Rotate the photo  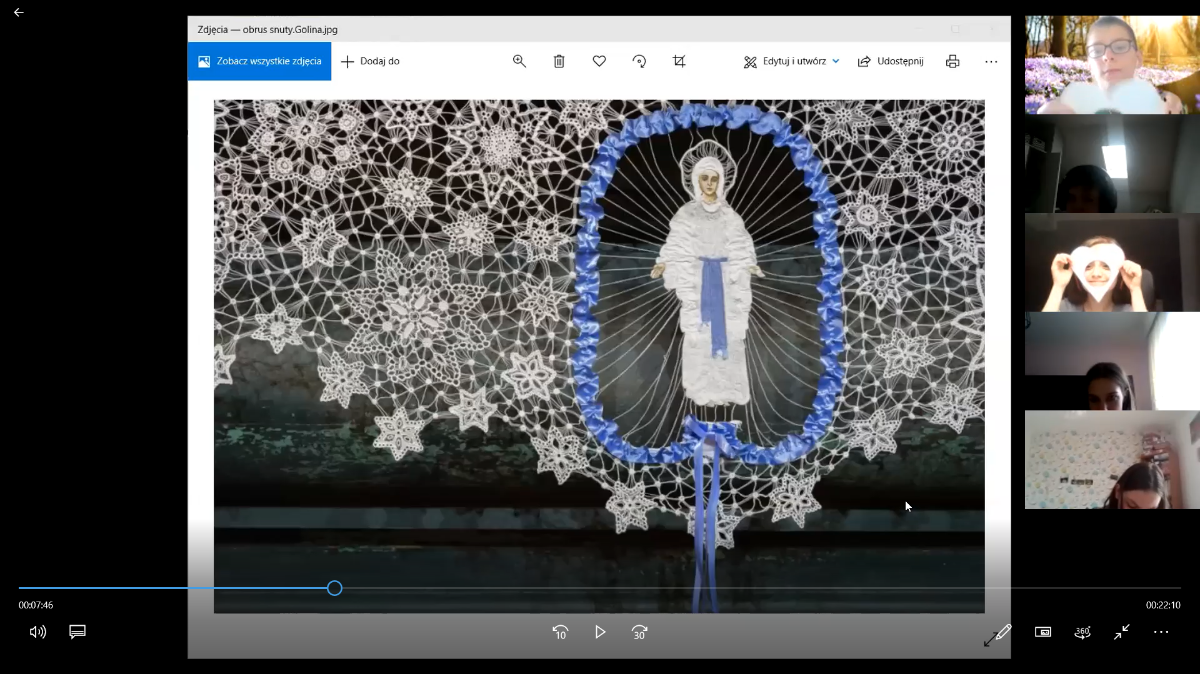[639, 61]
